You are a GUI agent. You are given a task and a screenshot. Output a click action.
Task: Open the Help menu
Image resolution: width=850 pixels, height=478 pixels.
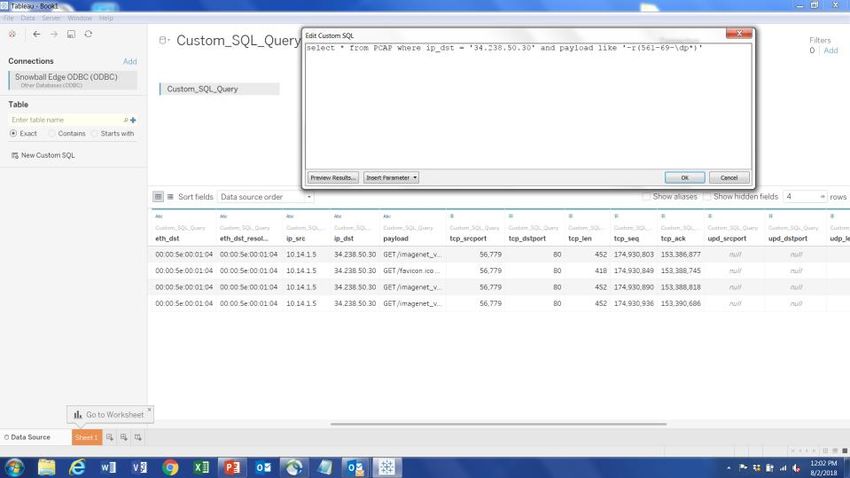tap(106, 18)
